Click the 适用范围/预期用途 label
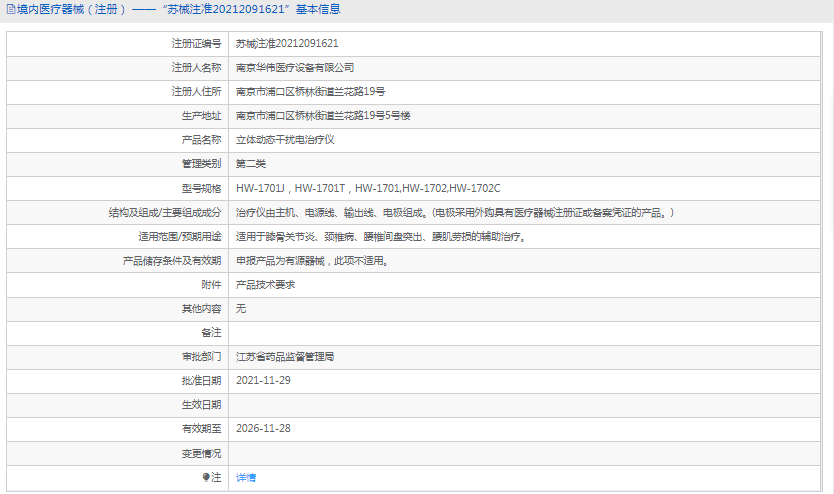834x494 pixels. (x=180, y=237)
